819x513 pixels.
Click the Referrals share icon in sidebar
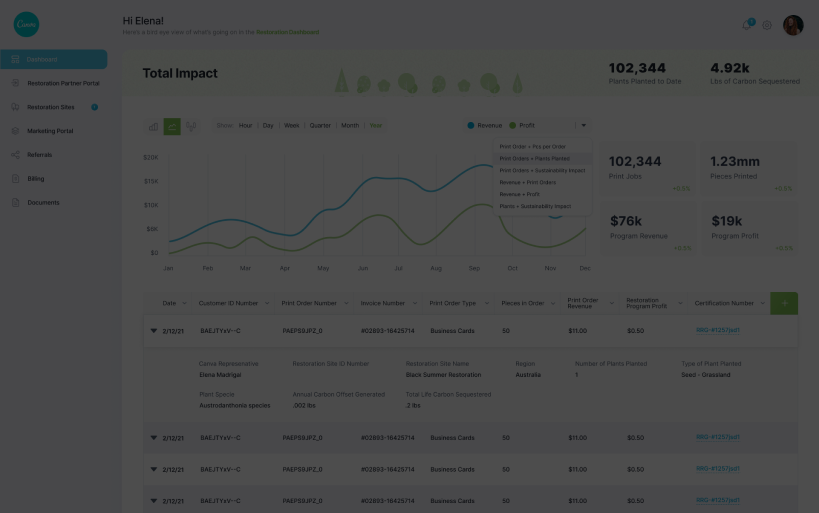pos(16,155)
